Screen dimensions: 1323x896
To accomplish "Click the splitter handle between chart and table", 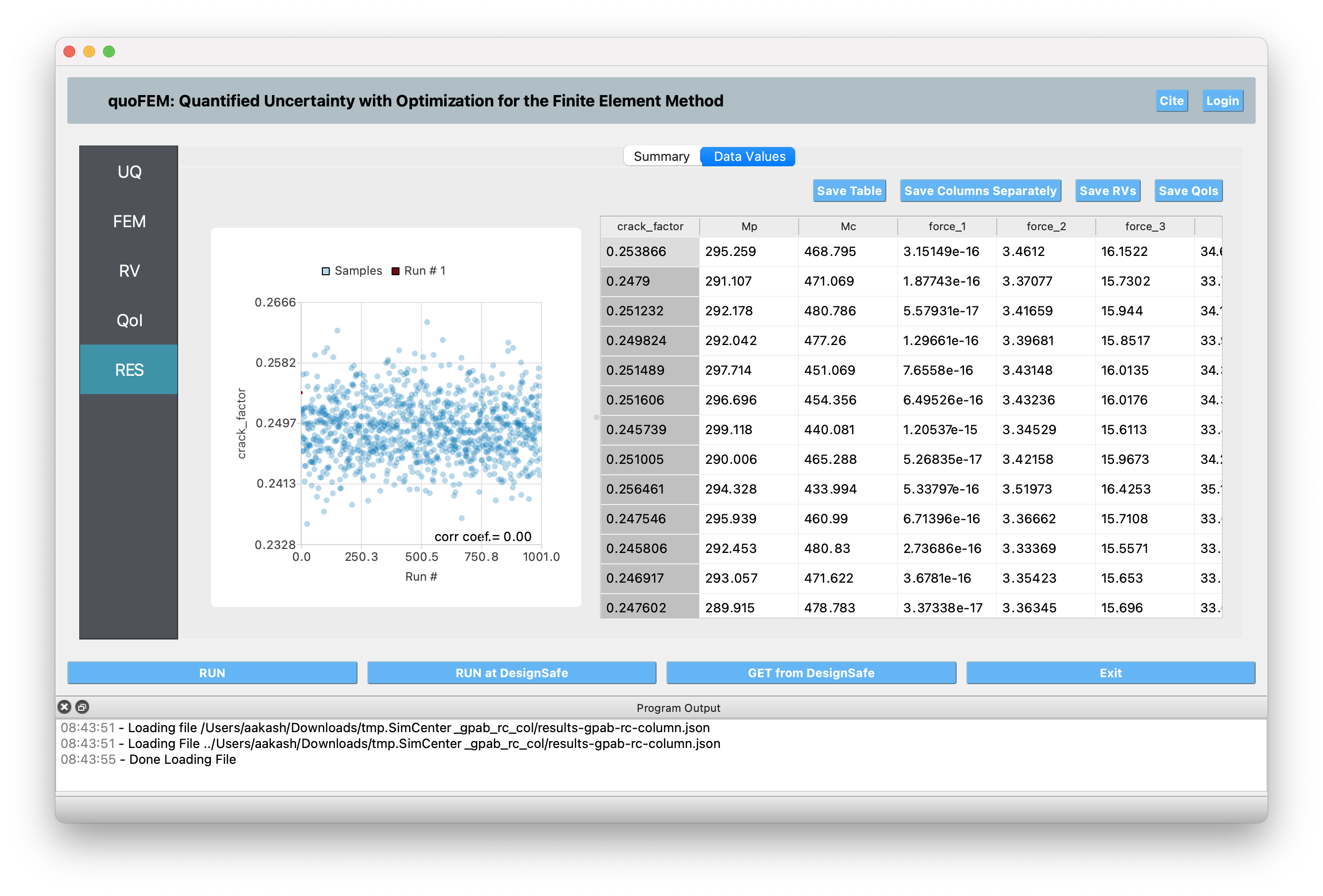I will [596, 417].
